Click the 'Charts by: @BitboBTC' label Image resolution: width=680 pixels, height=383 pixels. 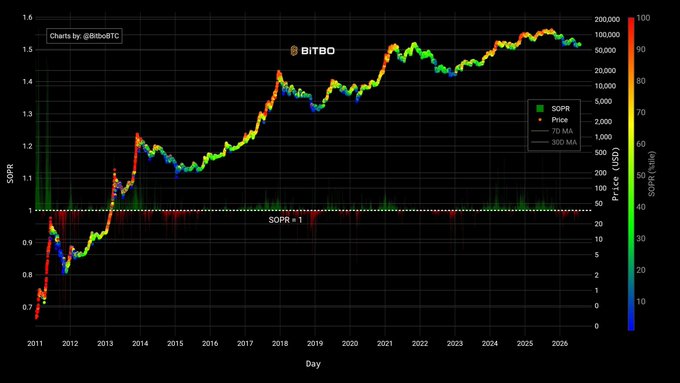coord(84,36)
